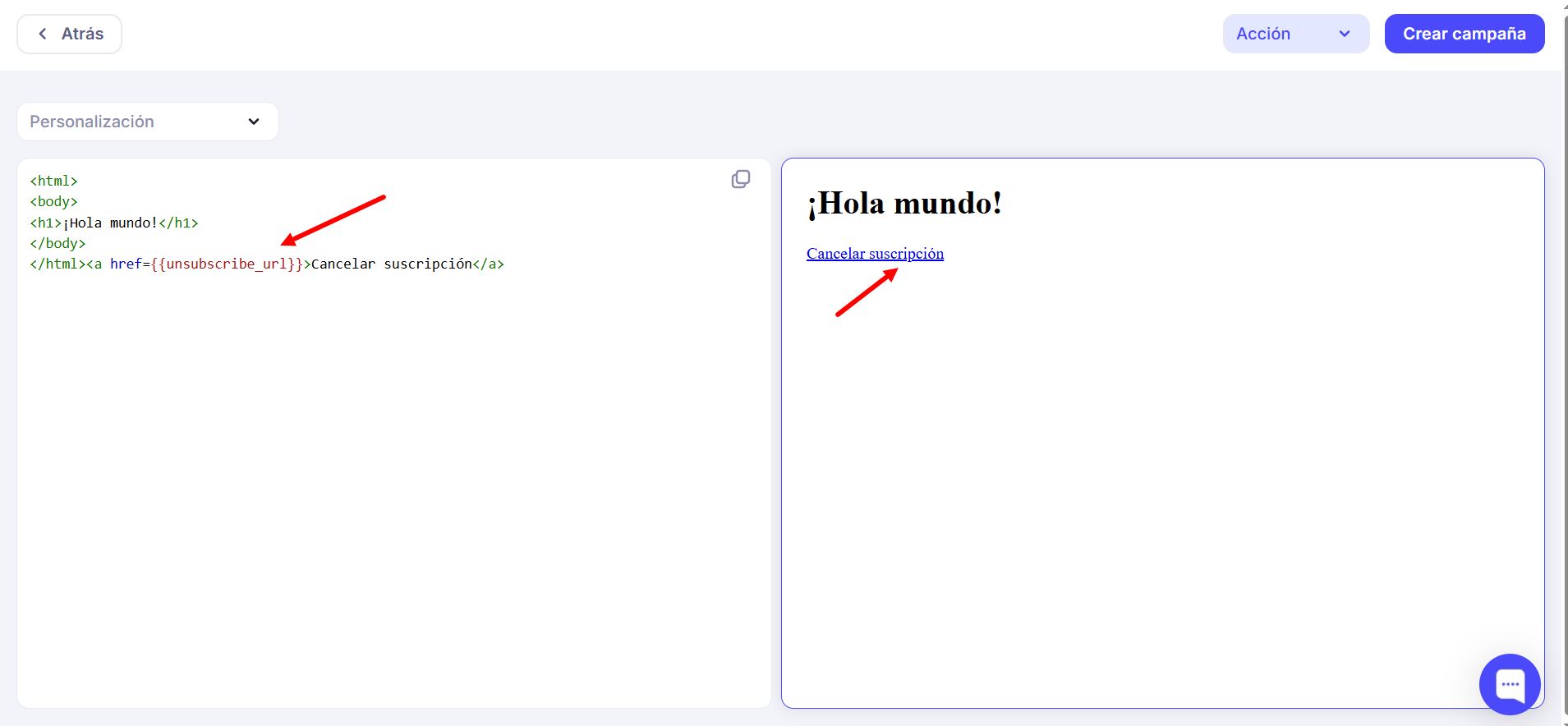Click the closing </body> tag in editor
This screenshot has height=726, width=1568.
coord(57,243)
